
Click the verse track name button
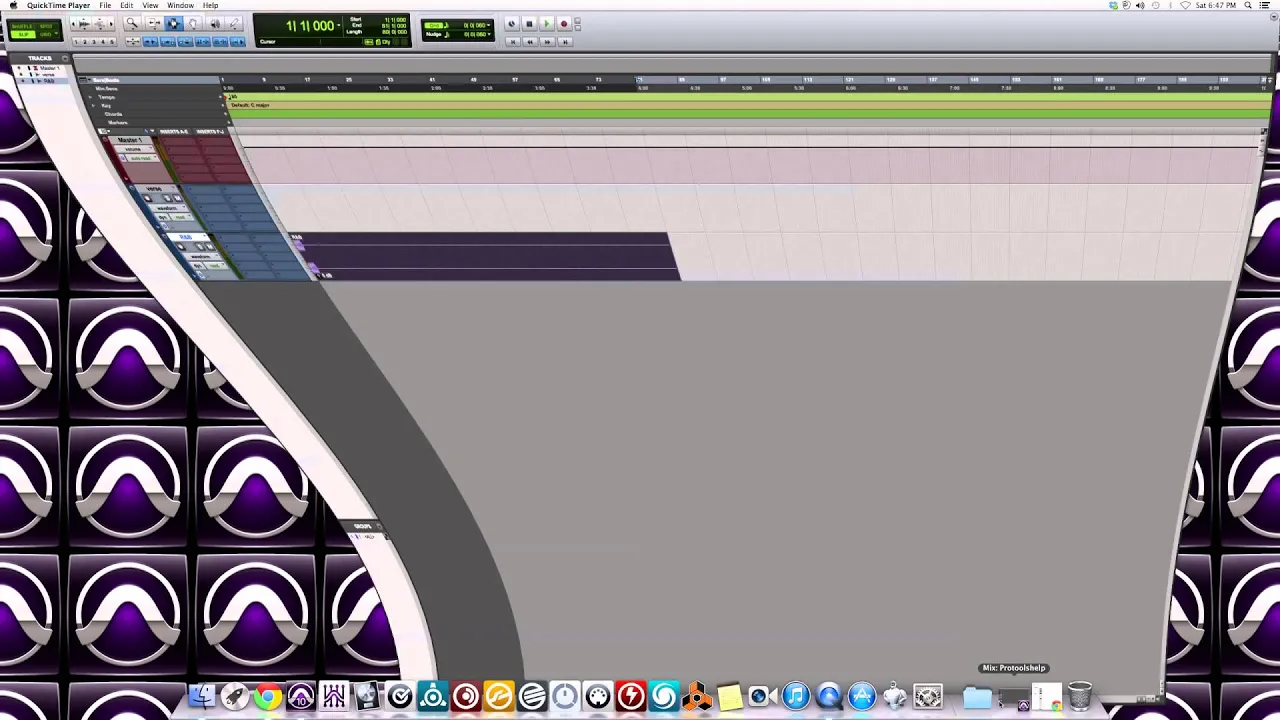154,189
